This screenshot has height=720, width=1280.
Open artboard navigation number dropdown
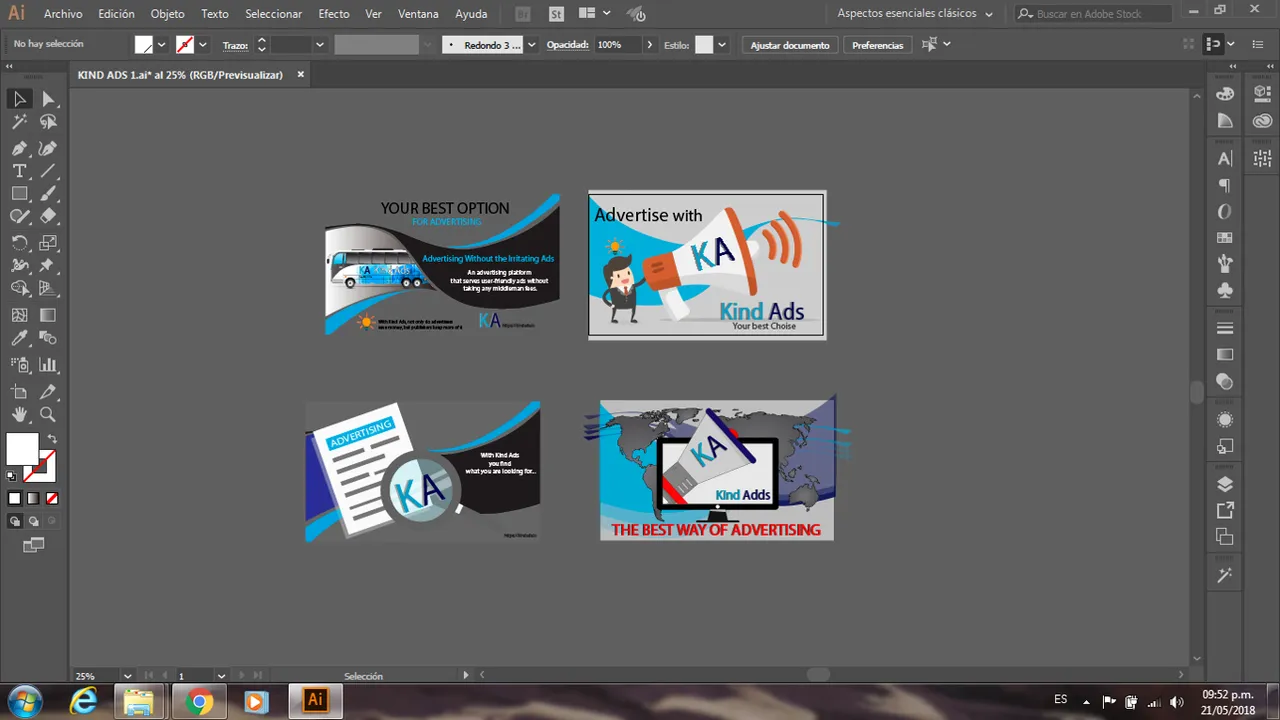[x=222, y=676]
